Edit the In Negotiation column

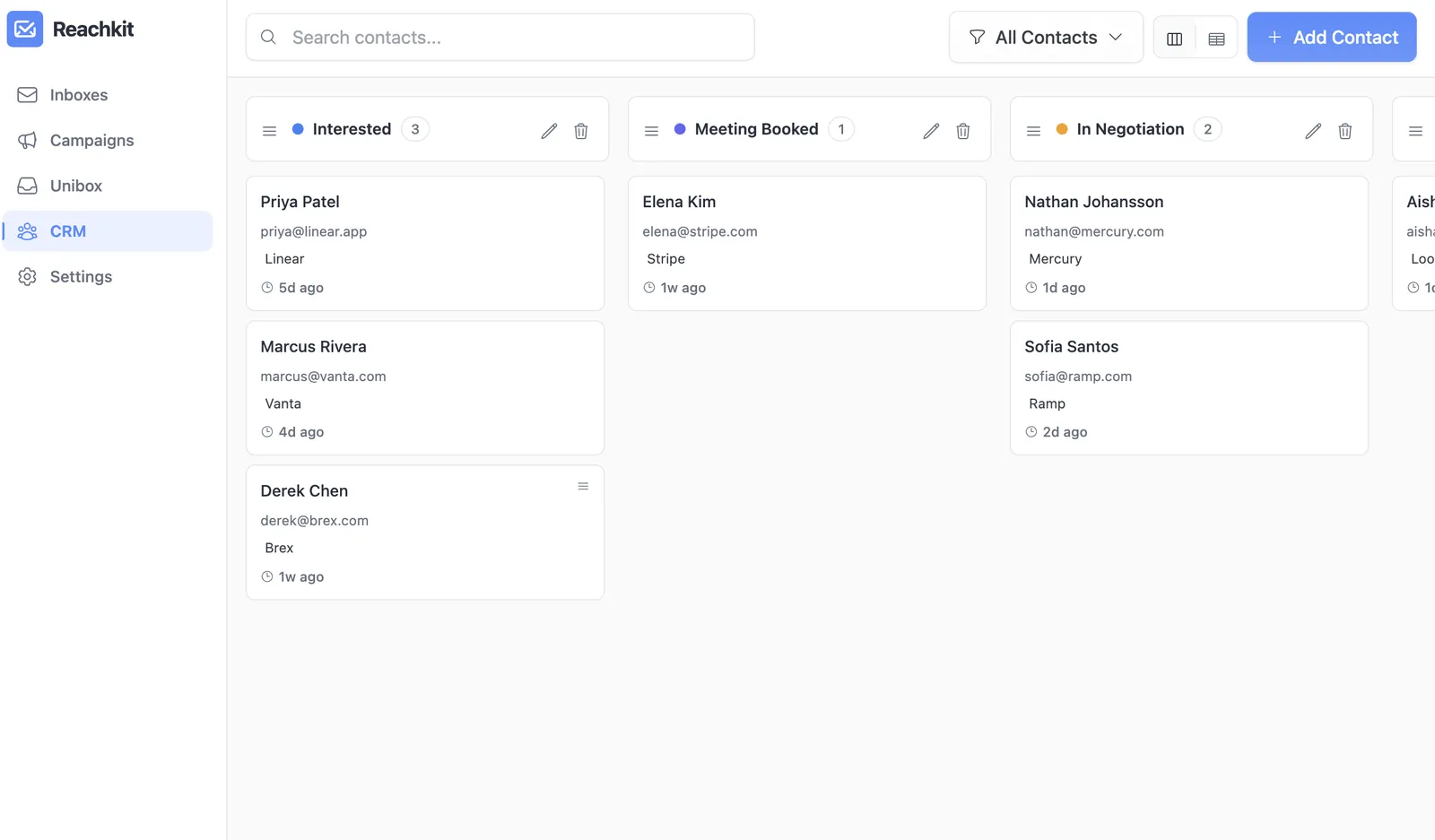click(x=1313, y=131)
